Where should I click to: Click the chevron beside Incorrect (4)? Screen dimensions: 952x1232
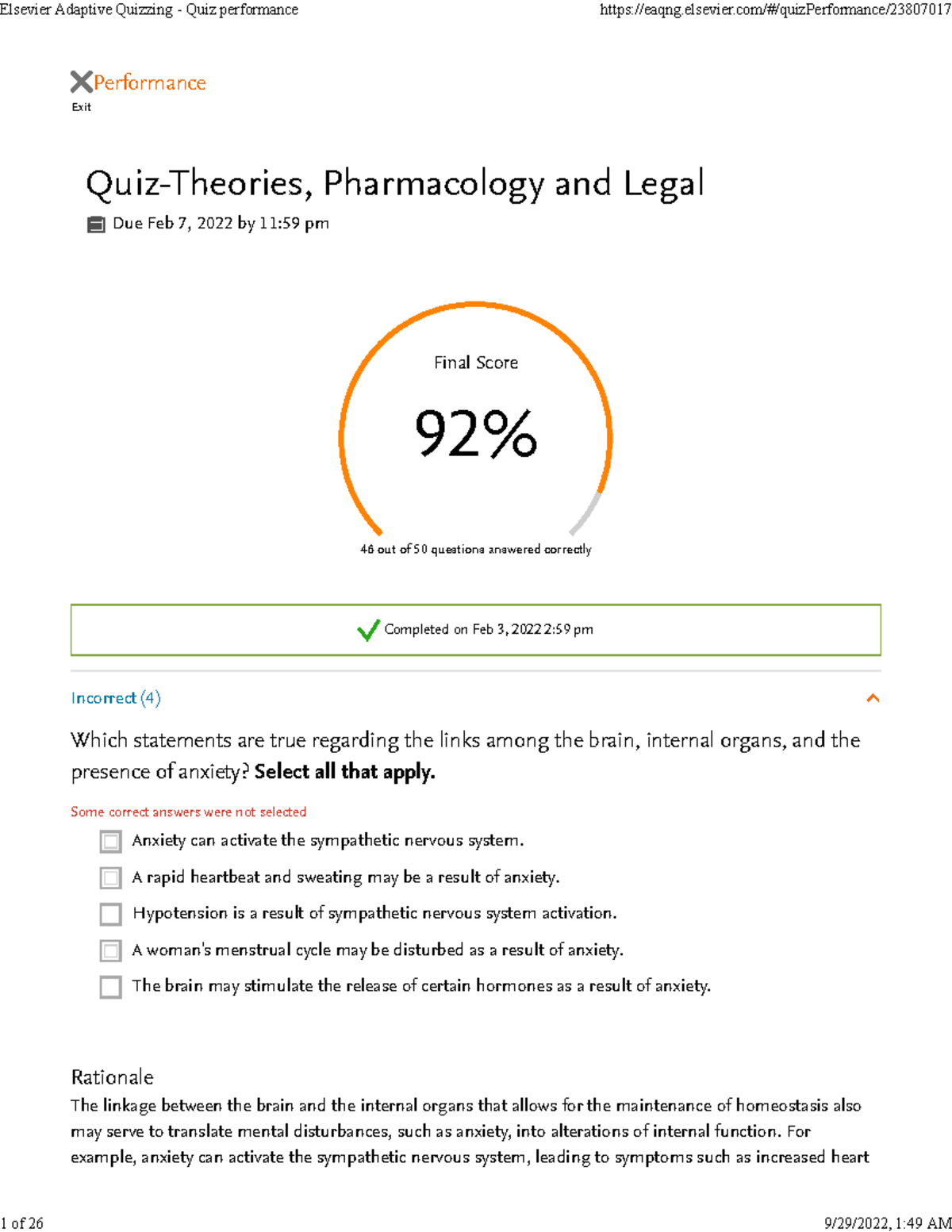pos(874,697)
